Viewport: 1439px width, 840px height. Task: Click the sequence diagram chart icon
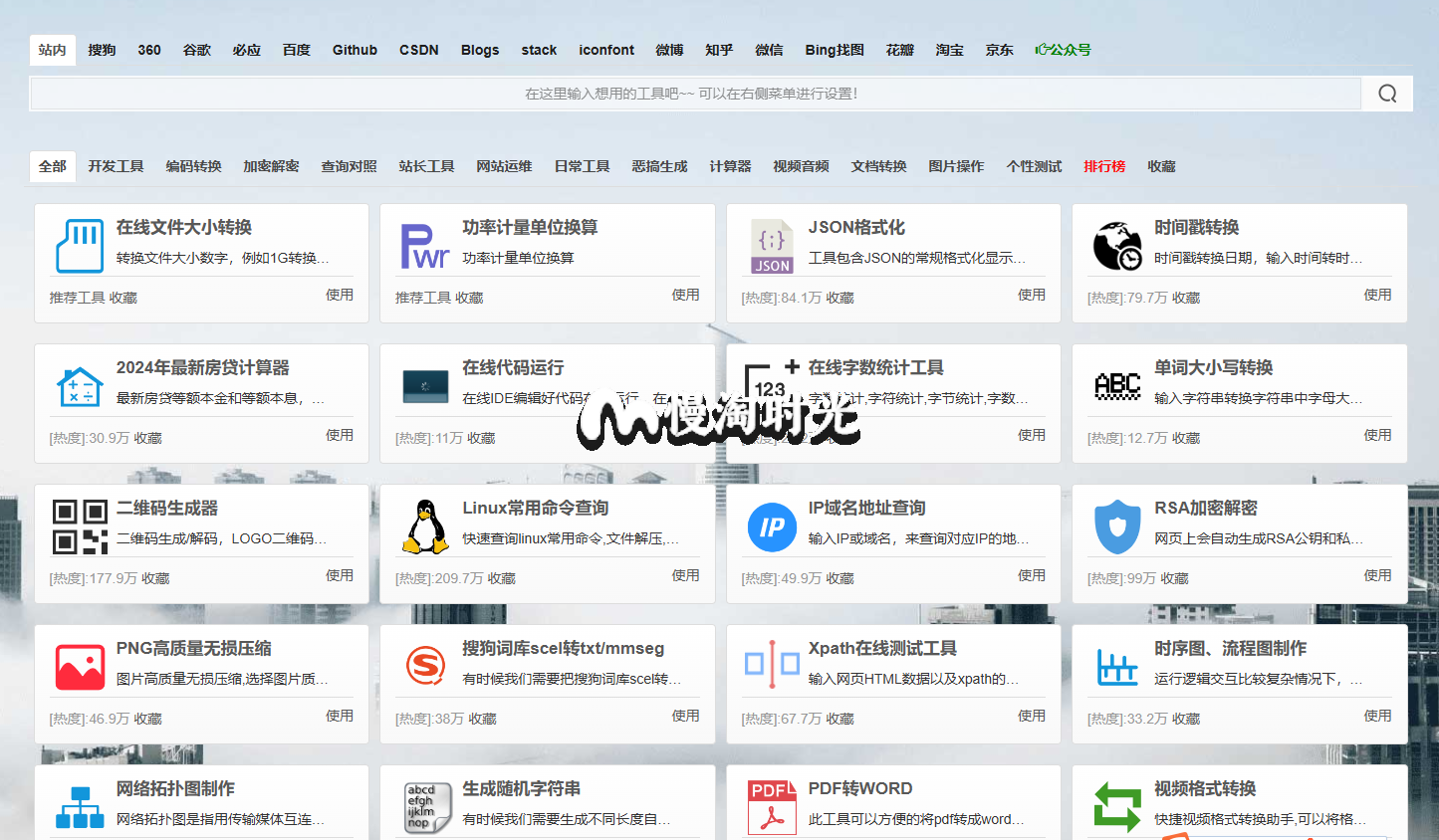[x=1117, y=667]
